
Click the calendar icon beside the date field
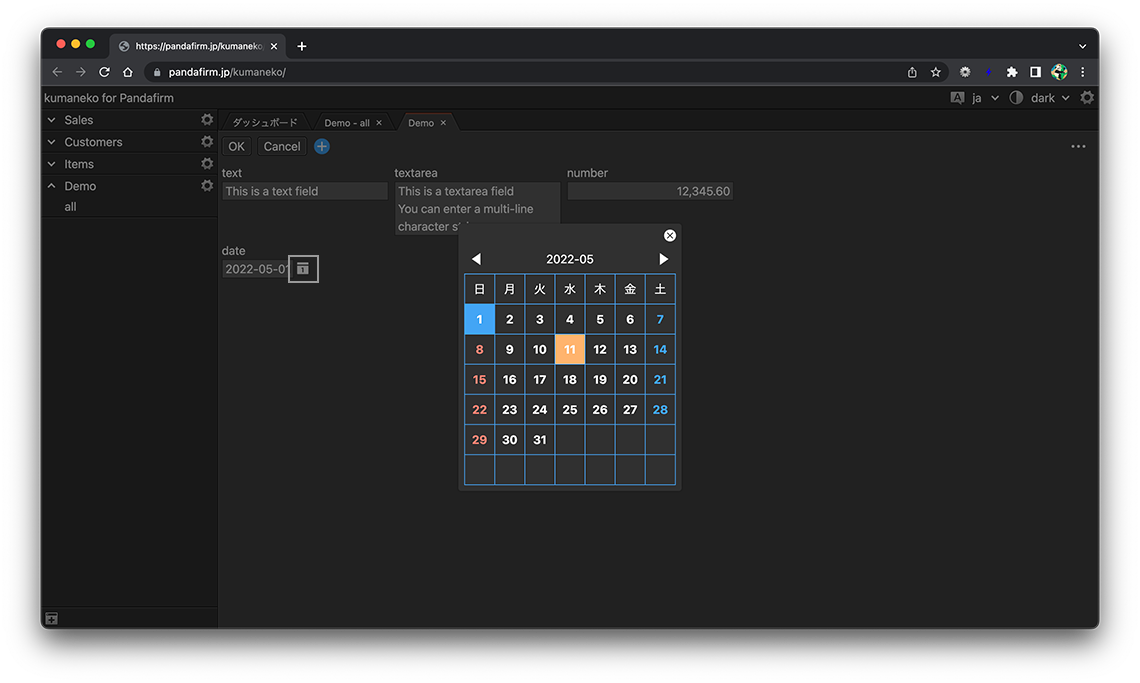pos(303,269)
